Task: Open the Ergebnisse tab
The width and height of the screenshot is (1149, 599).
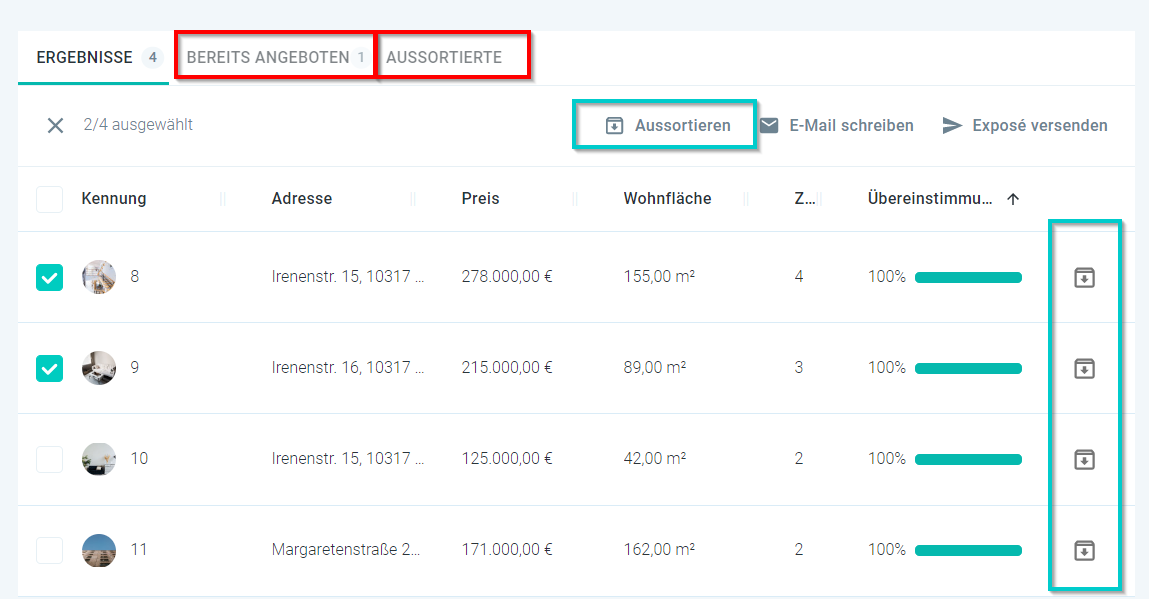Action: 85,58
